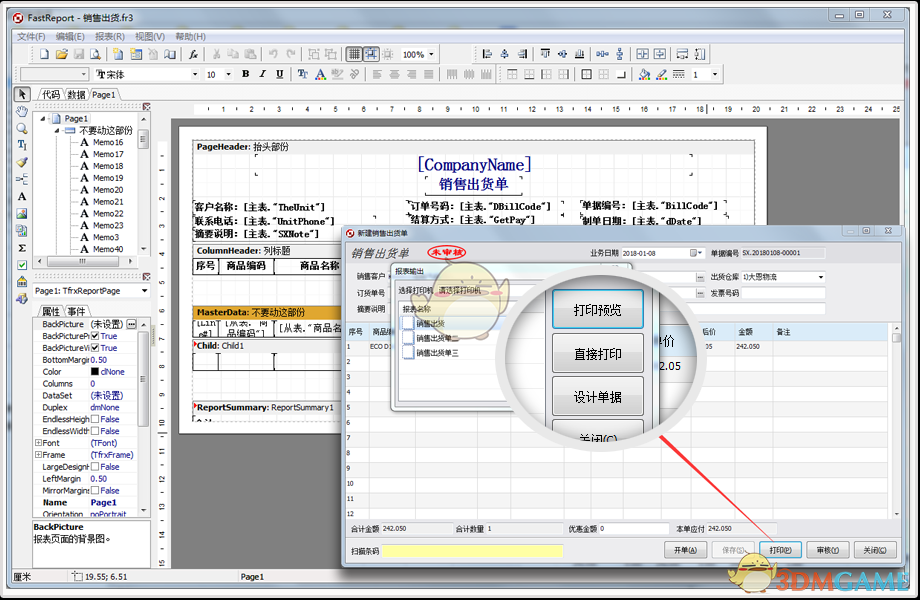The image size is (920, 600).
Task: Enable EndlessHeight in the properties panel
Action: click(95, 419)
